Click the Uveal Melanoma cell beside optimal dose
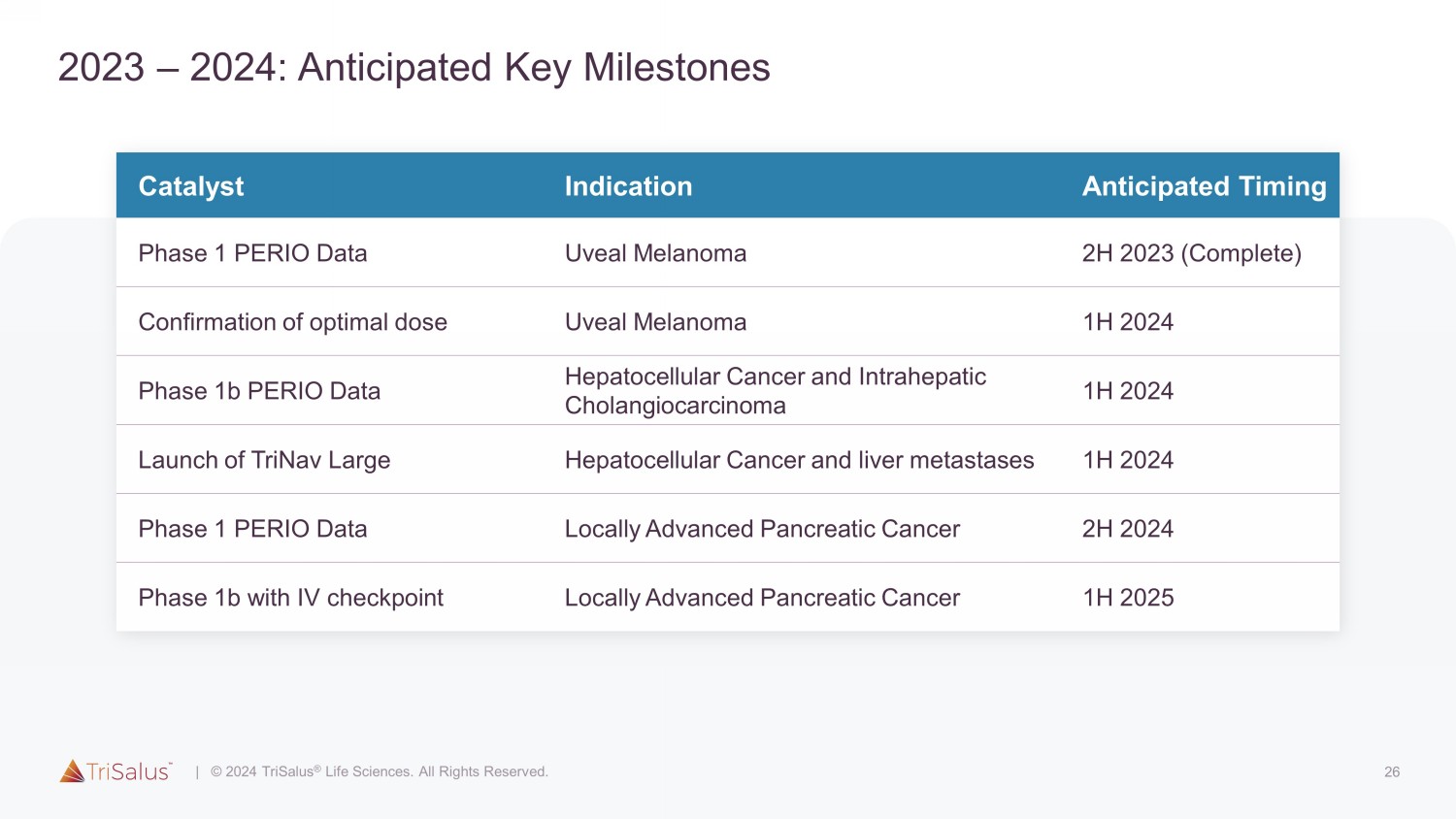Image resolution: width=1456 pixels, height=819 pixels. click(655, 322)
